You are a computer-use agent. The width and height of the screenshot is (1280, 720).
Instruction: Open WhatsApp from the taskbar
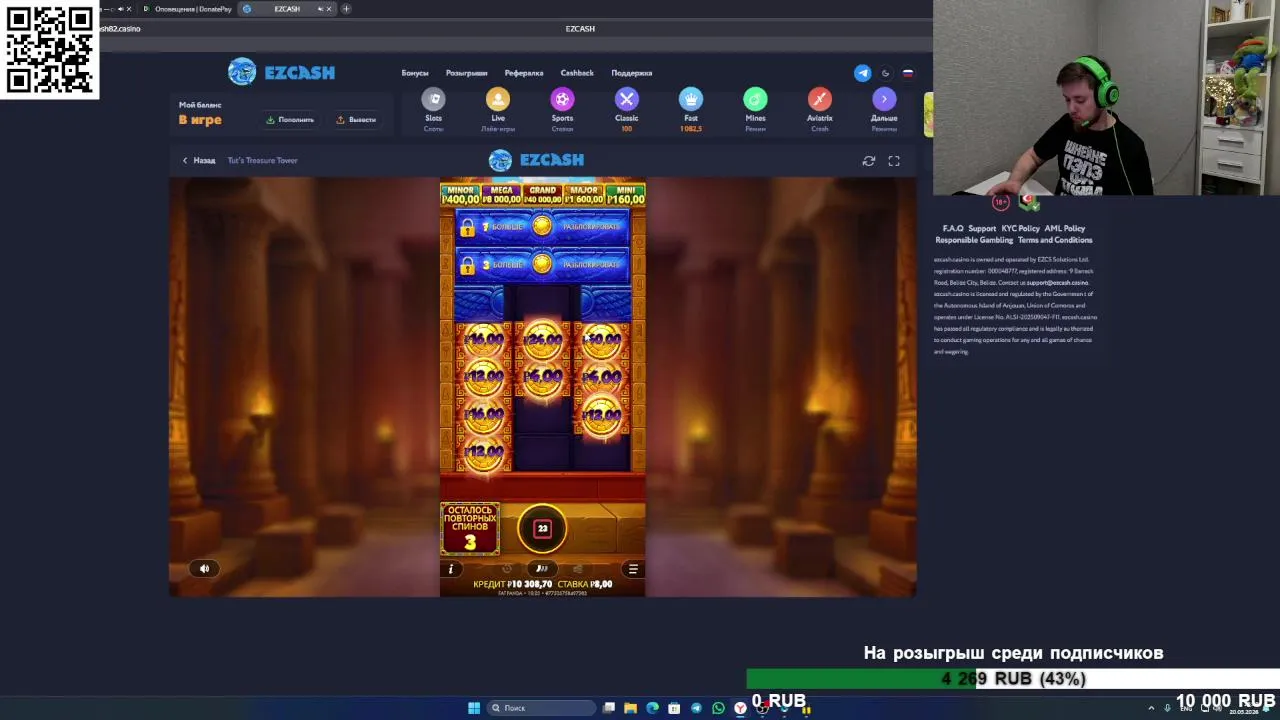point(718,708)
